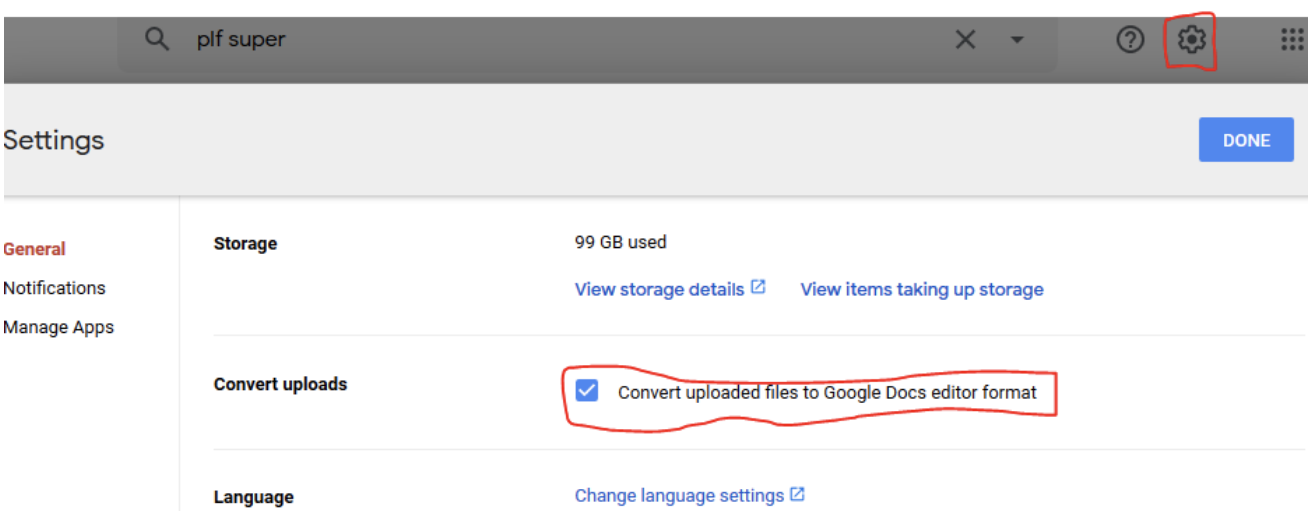
Task: Switch to the Notifications tab
Action: click(x=54, y=288)
